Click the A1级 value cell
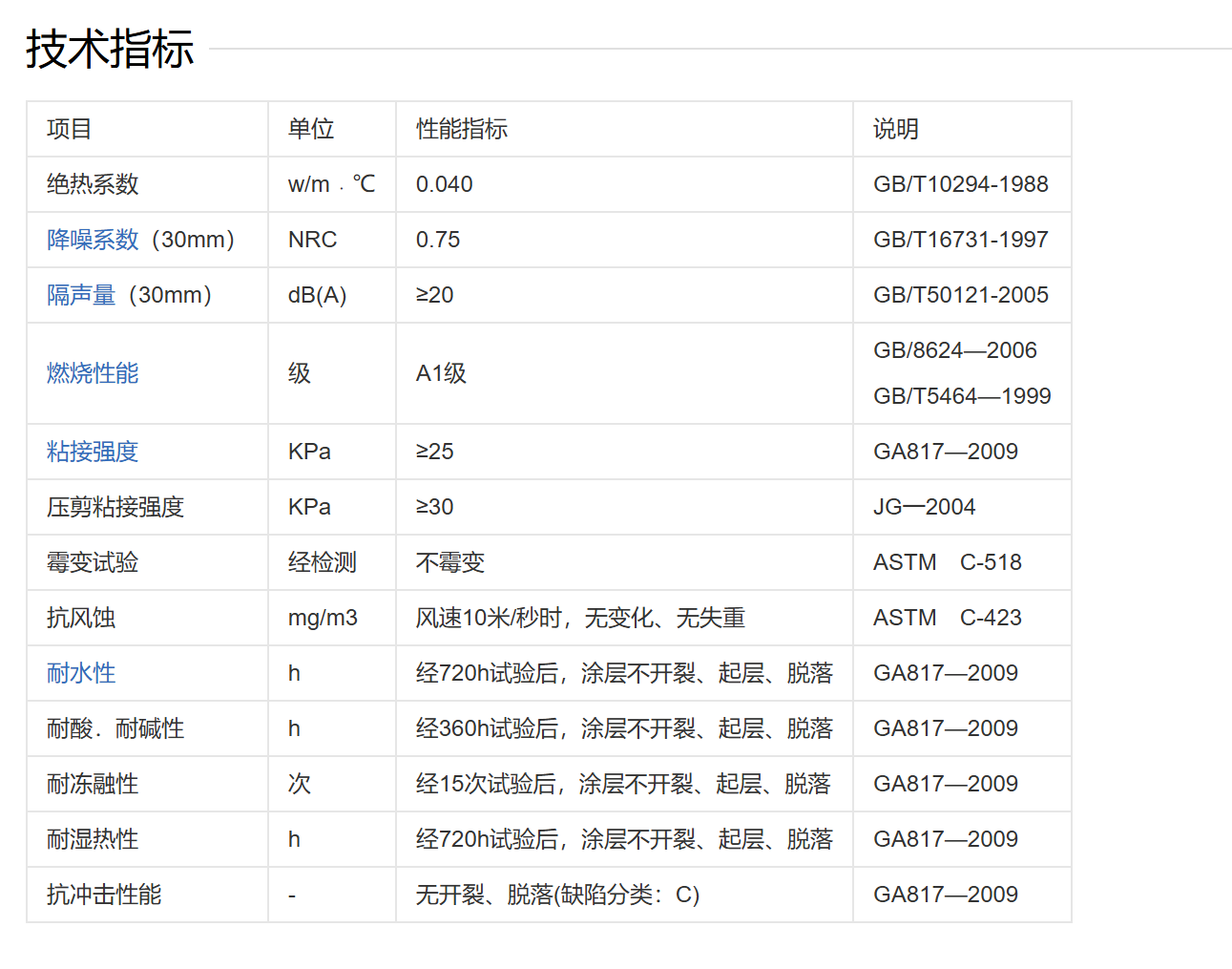Viewport: 1232px width, 969px height. [441, 373]
